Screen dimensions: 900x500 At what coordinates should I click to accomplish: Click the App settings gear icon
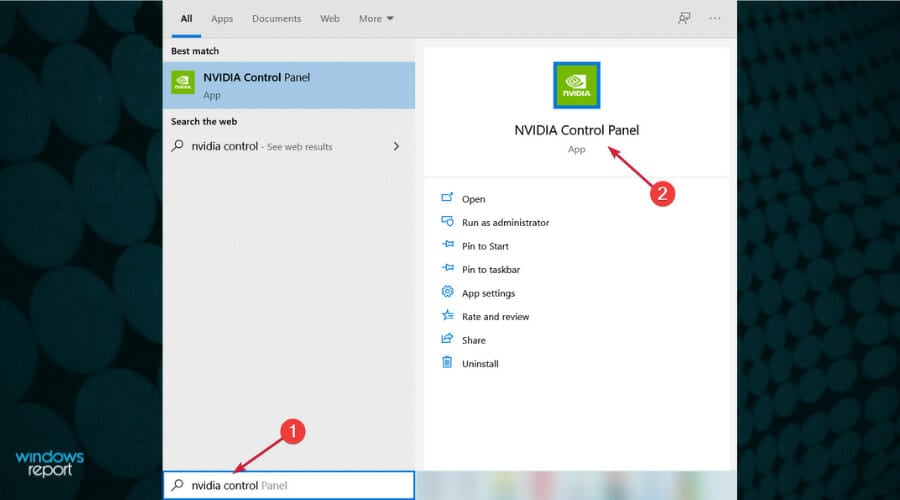pos(447,292)
